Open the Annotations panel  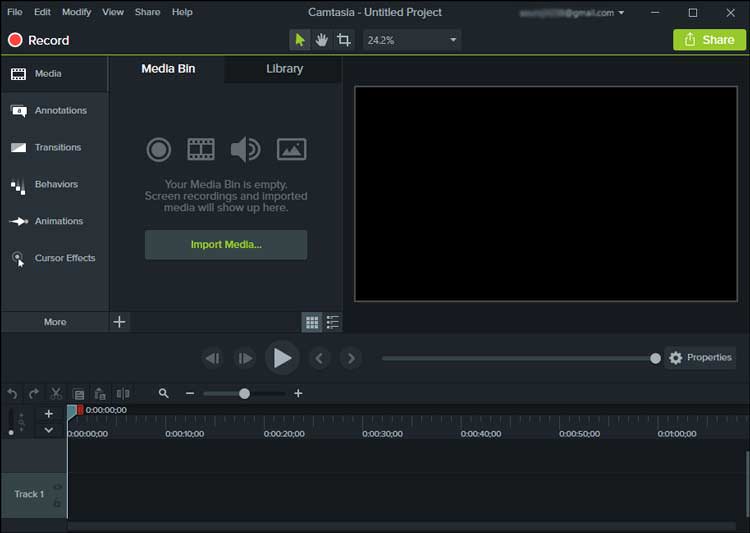55,111
